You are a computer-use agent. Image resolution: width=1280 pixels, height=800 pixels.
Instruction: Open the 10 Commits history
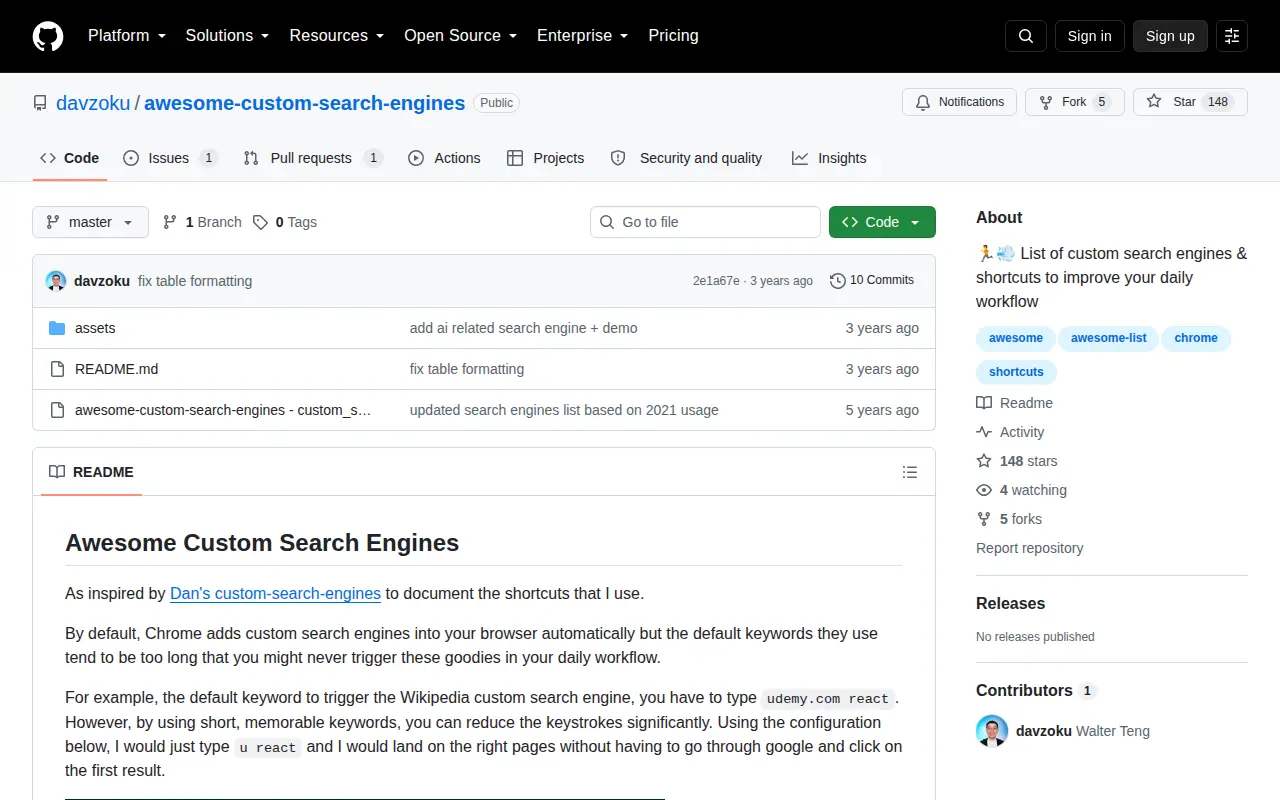click(x=872, y=281)
